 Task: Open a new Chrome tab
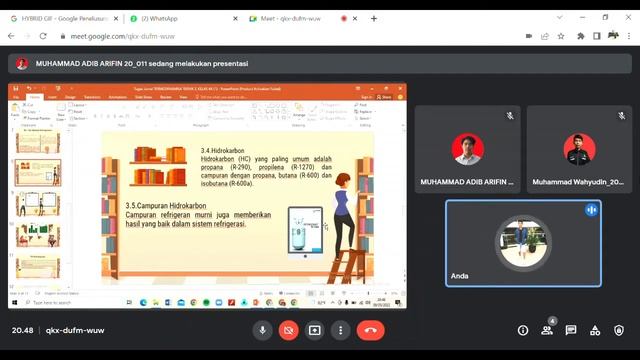(x=374, y=19)
